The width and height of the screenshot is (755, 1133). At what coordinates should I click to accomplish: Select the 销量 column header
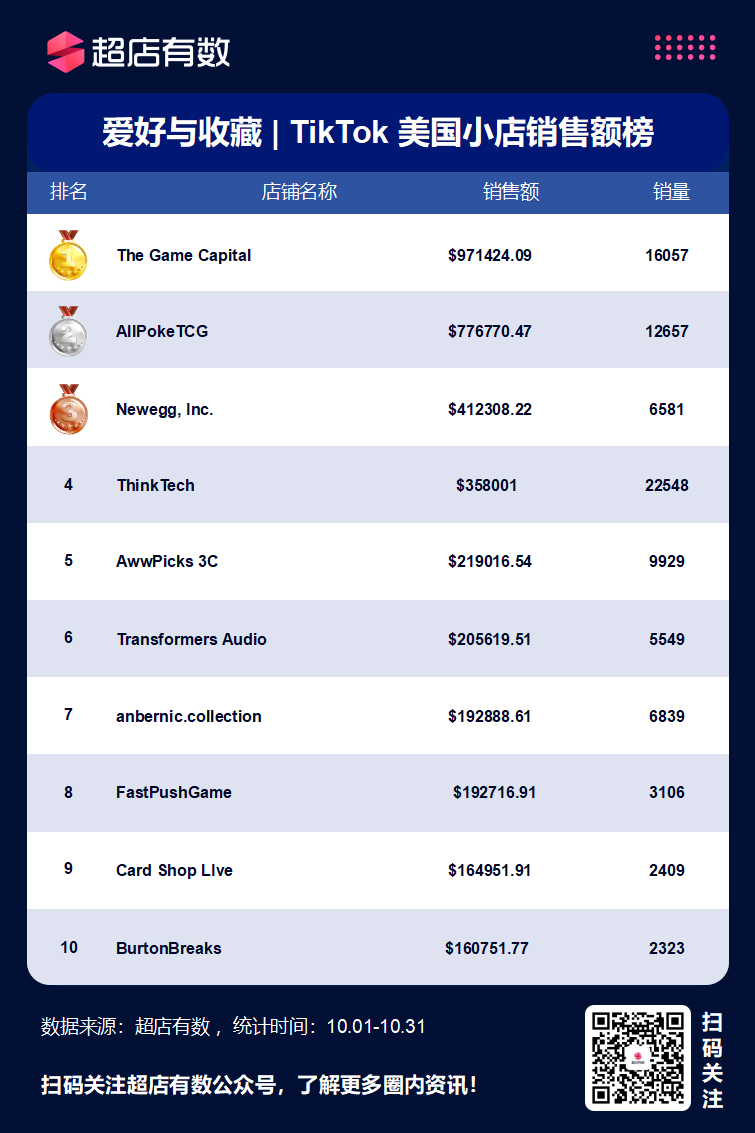point(672,191)
